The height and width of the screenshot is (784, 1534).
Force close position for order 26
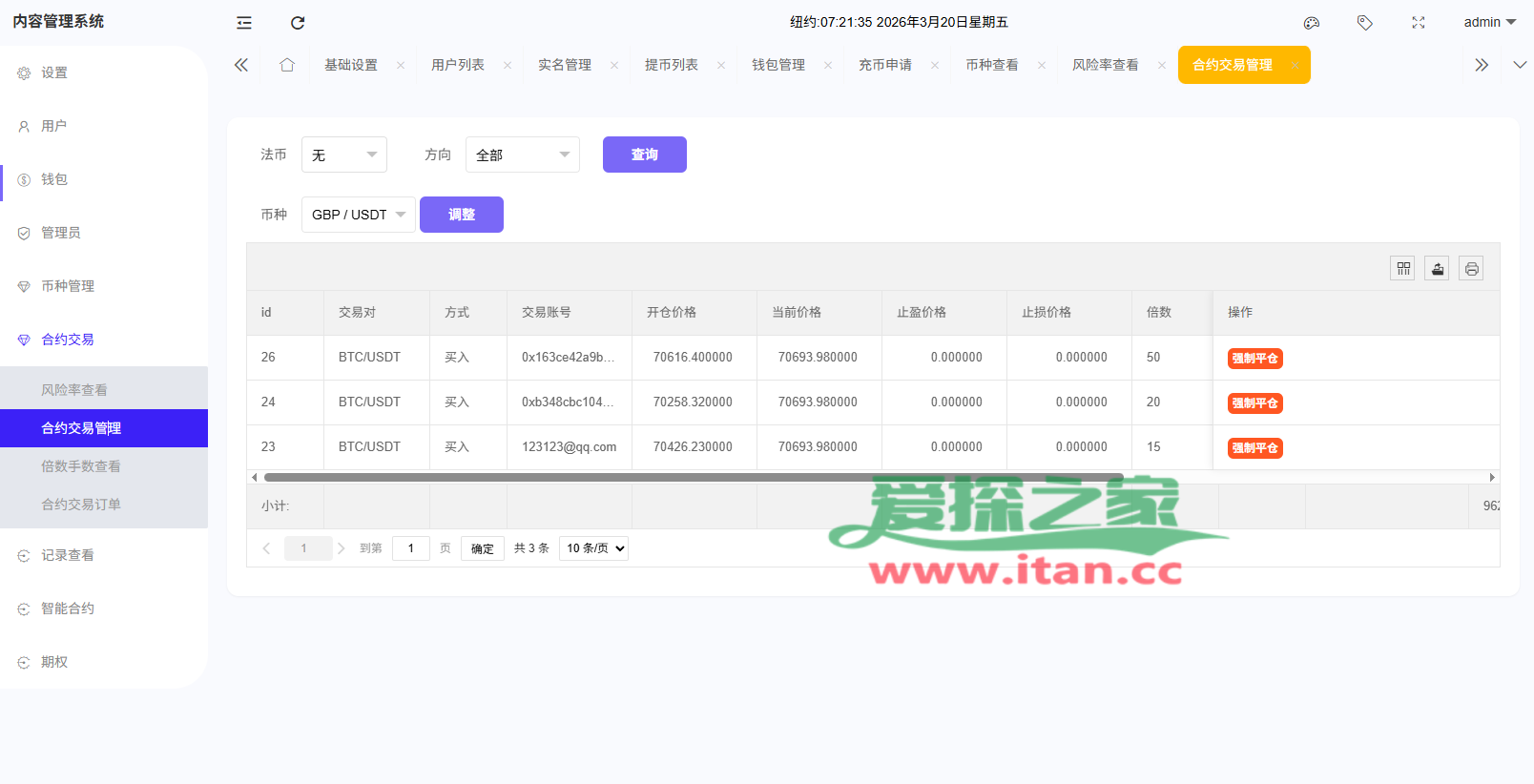click(x=1255, y=359)
